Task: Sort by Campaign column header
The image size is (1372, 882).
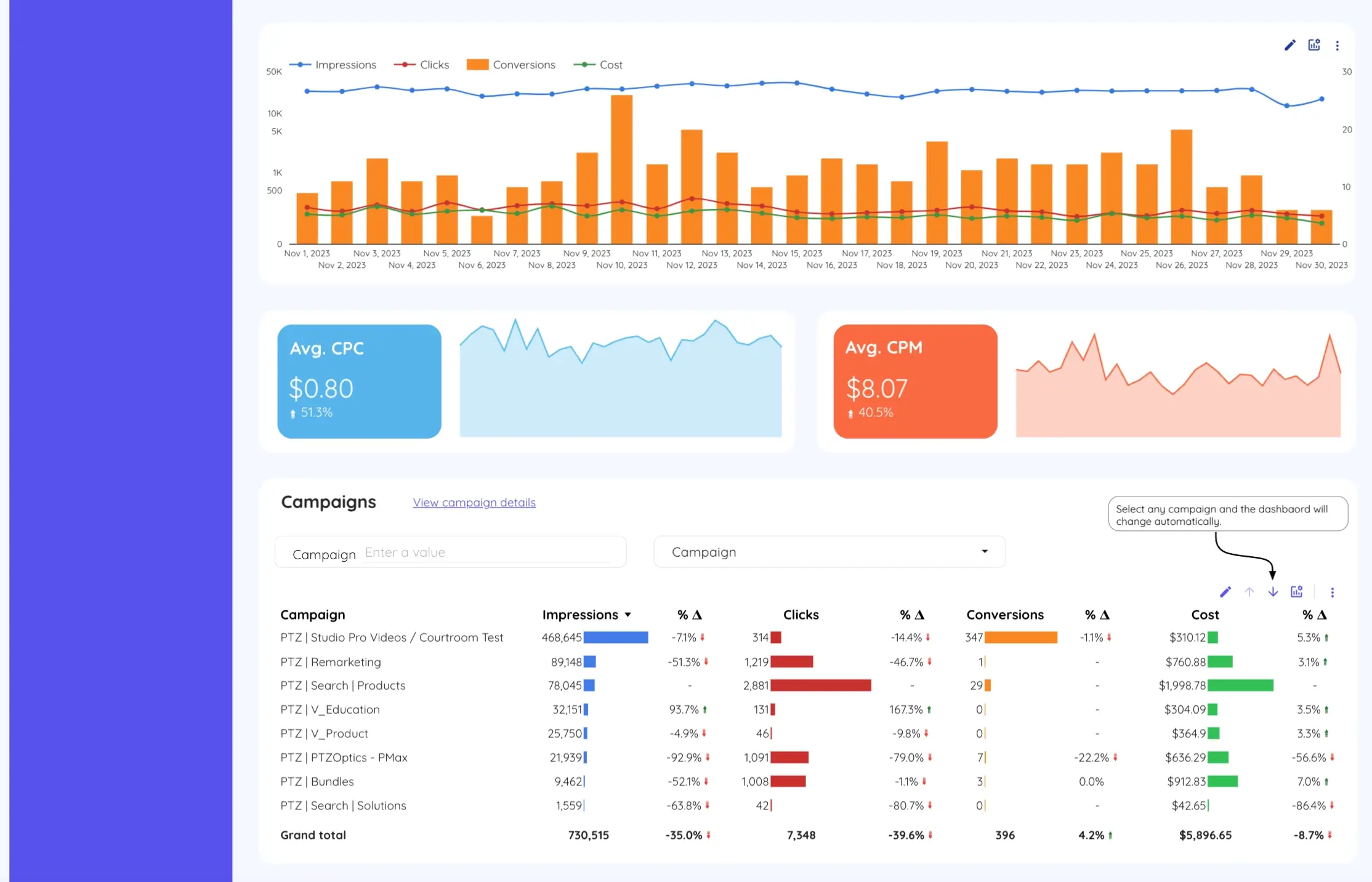Action: 313,615
